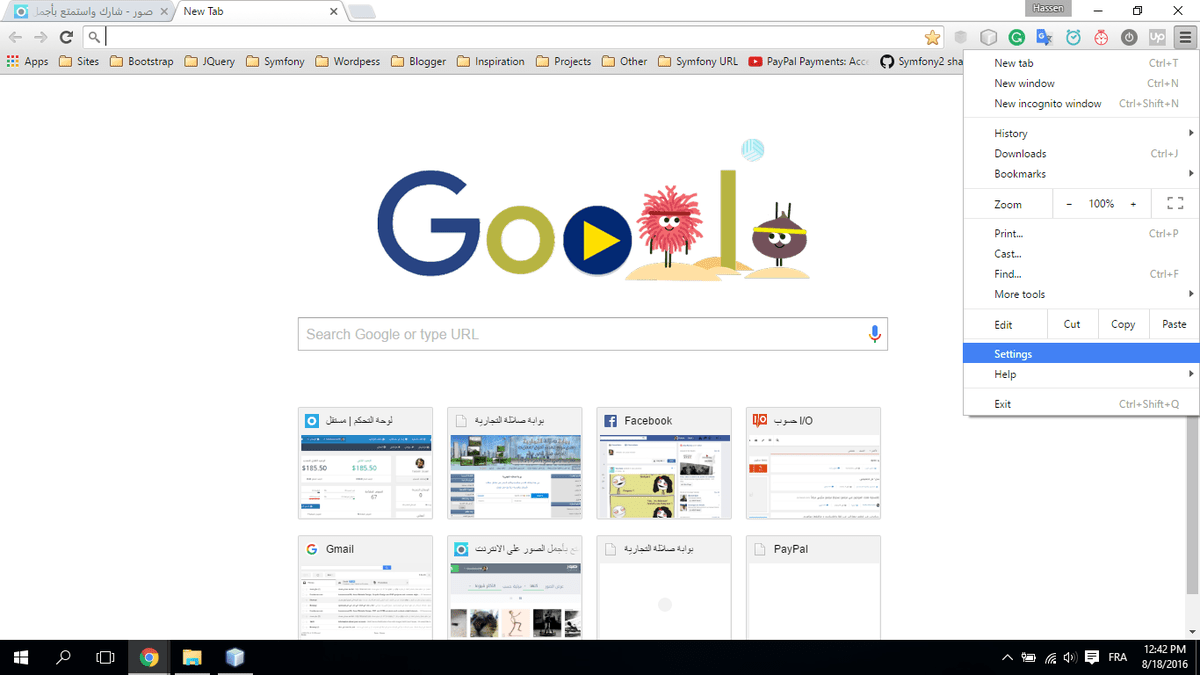Show hidden system tray icons
1200x675 pixels.
coord(1007,657)
